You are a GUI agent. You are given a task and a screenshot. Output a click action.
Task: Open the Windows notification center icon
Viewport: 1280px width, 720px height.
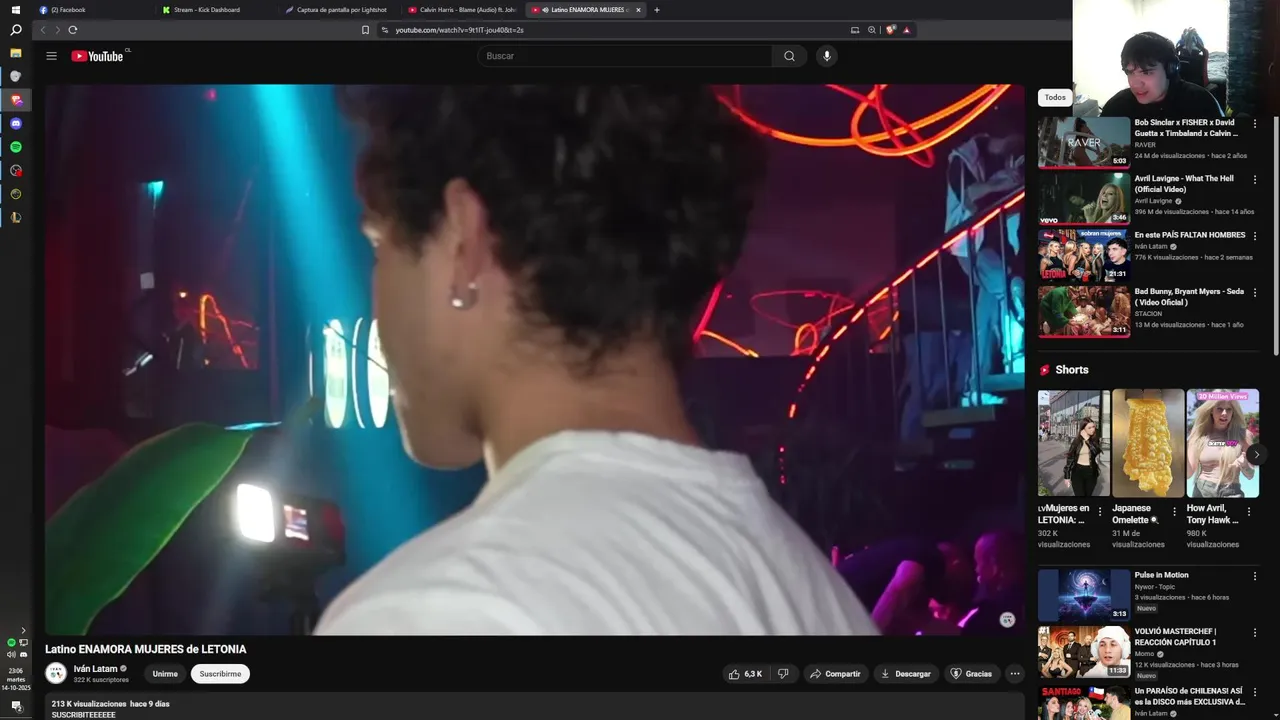pos(16,706)
